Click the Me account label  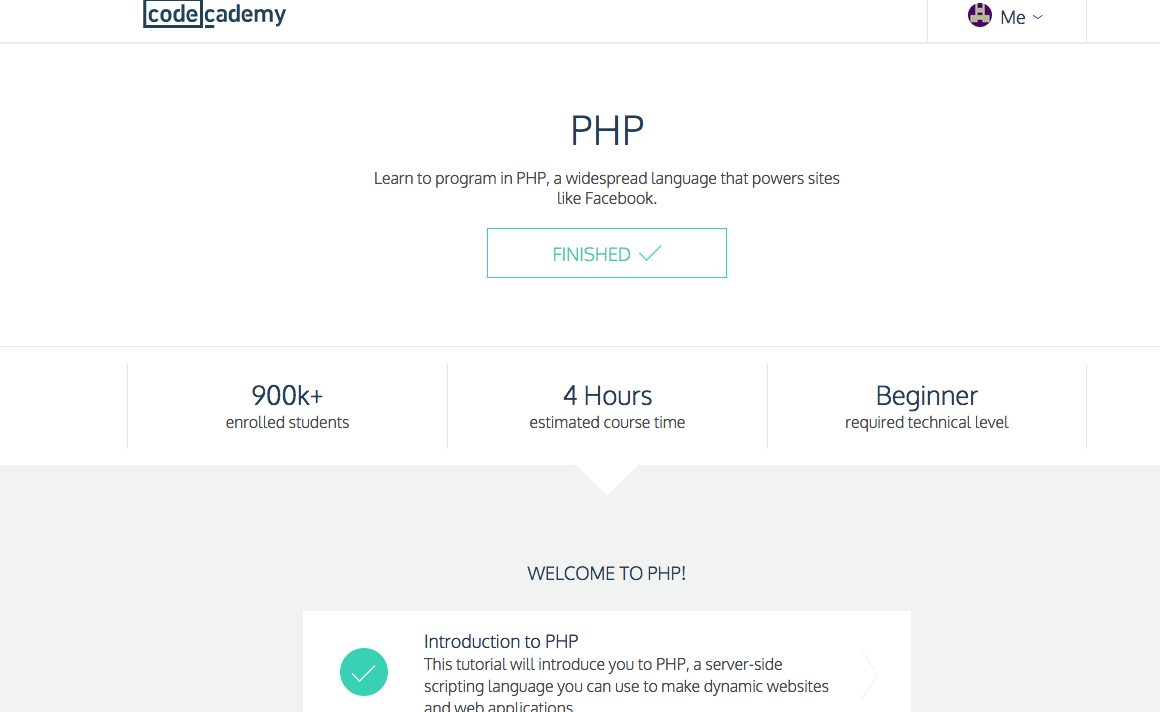(1012, 17)
